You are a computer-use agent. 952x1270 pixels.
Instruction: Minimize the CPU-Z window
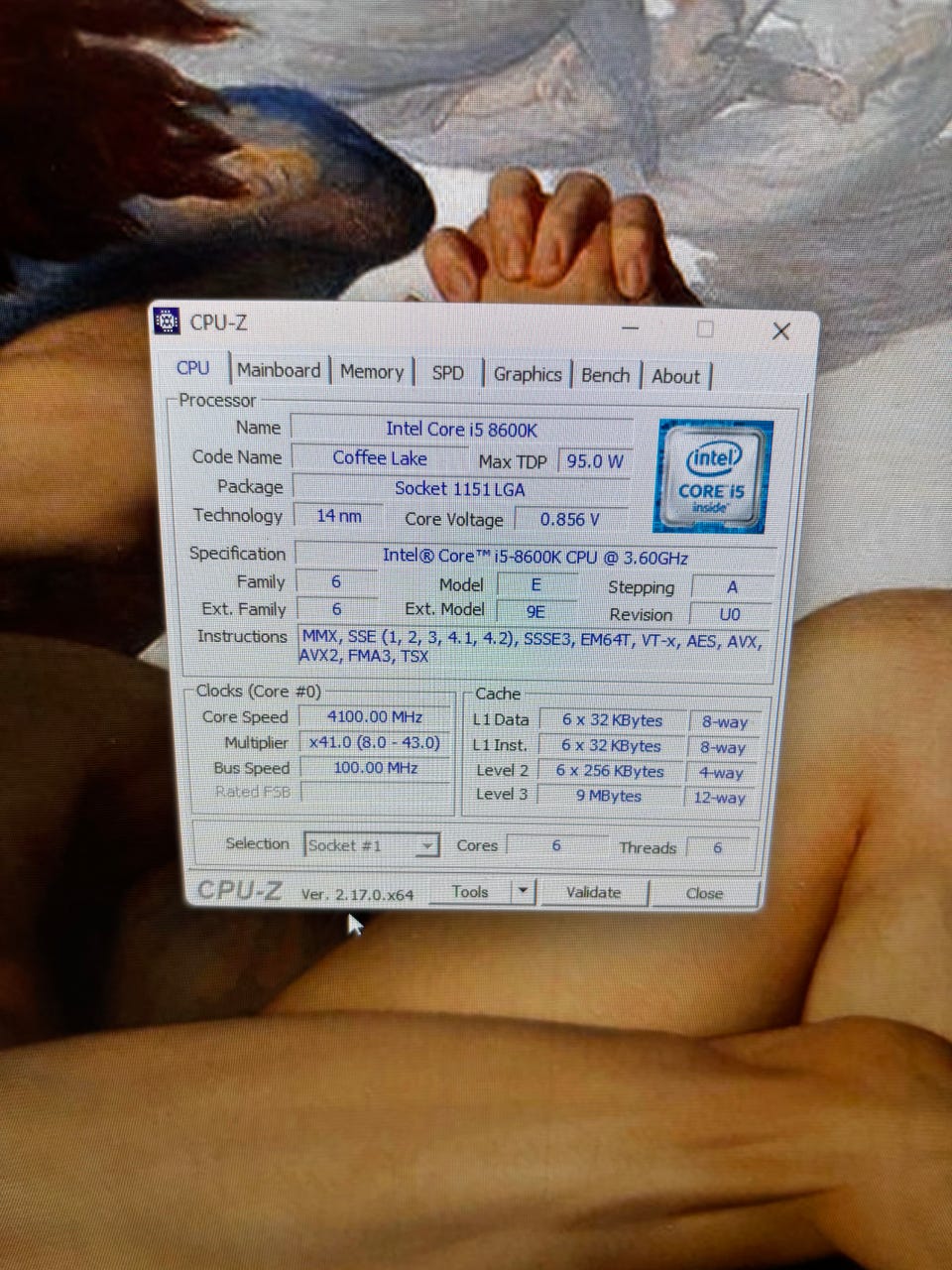tap(631, 326)
